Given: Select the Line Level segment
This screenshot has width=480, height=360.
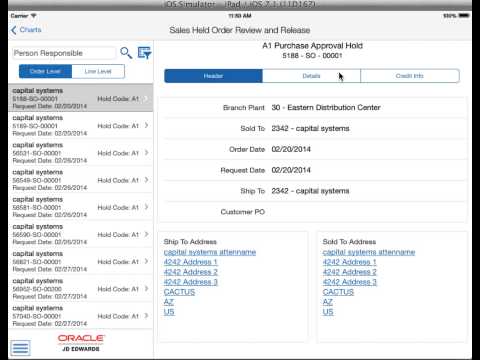Looking at the screenshot, I should pyautogui.click(x=98, y=71).
